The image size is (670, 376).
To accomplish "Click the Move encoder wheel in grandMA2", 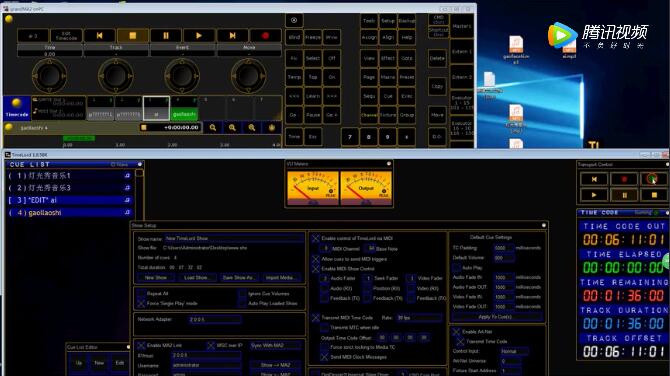I will 248,76.
